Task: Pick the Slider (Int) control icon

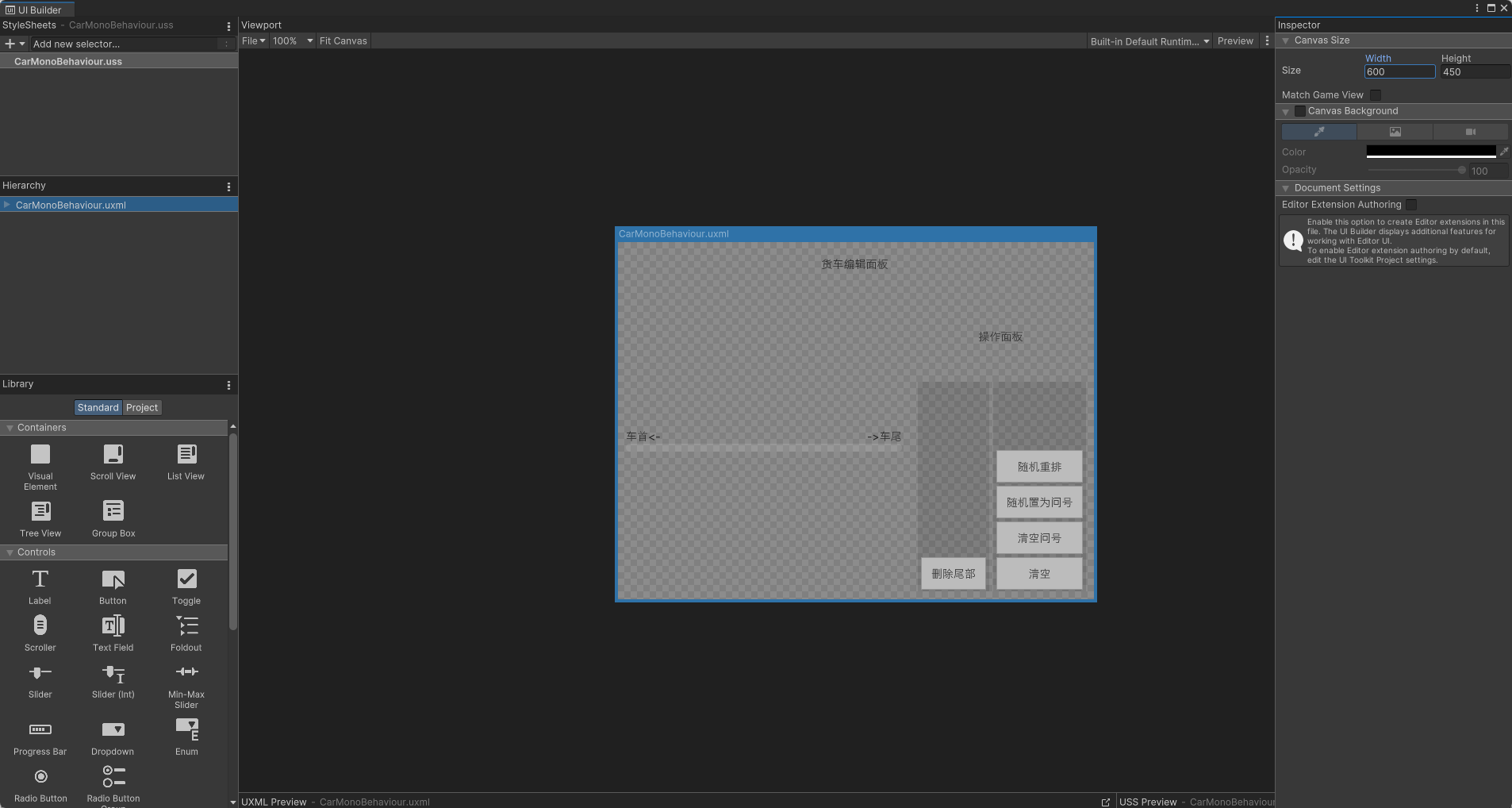Action: click(113, 673)
